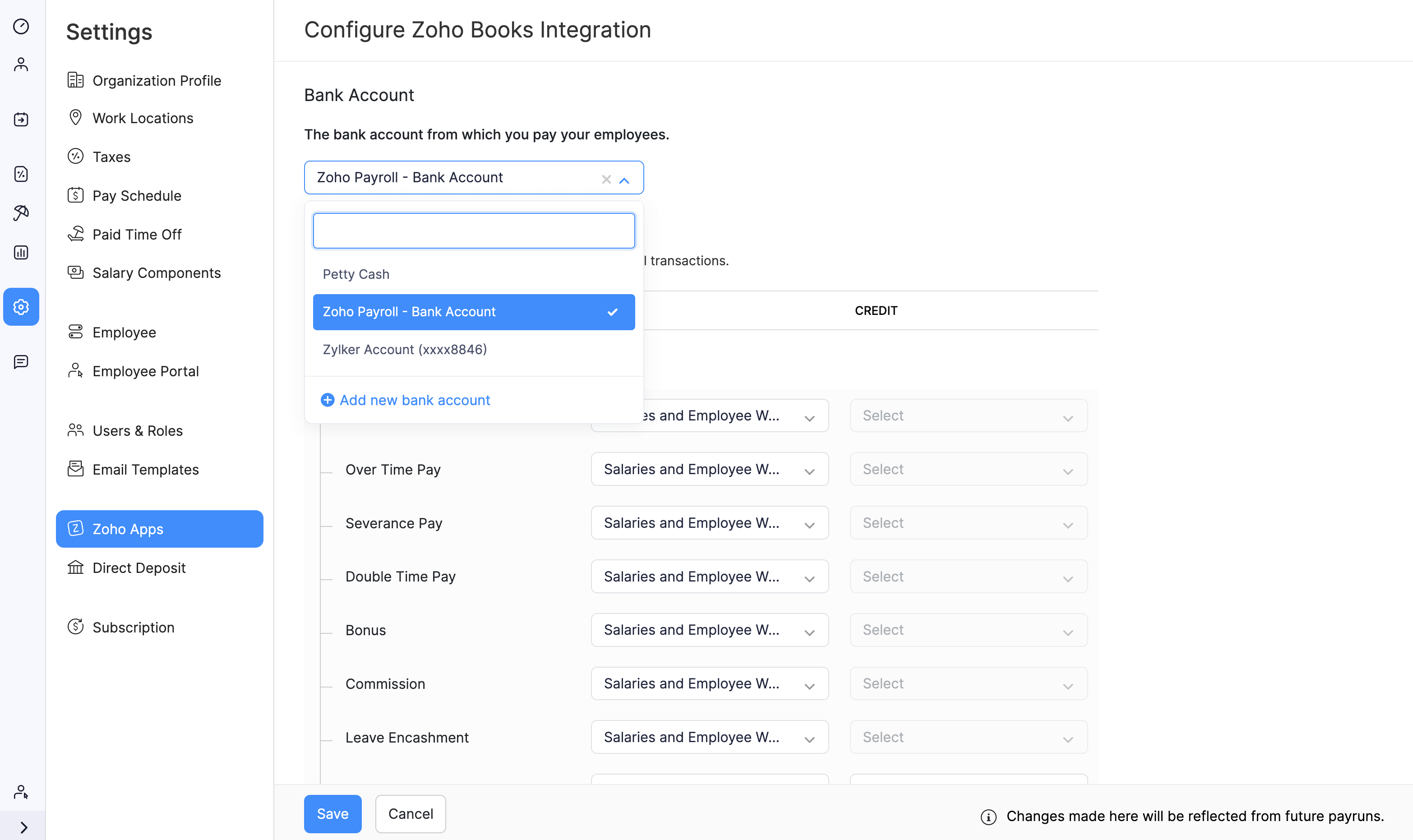
Task: Open Pay Runs using the calendar icon
Action: [x=21, y=119]
